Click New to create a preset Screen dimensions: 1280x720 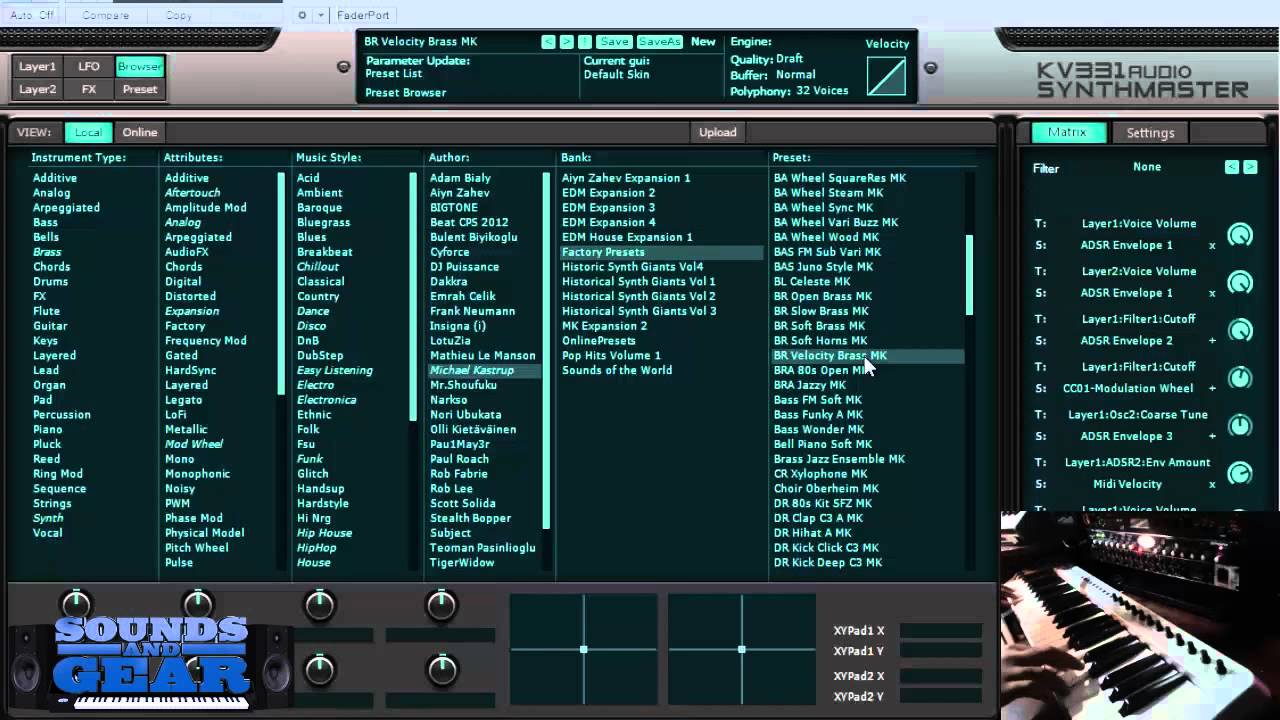[x=703, y=42]
